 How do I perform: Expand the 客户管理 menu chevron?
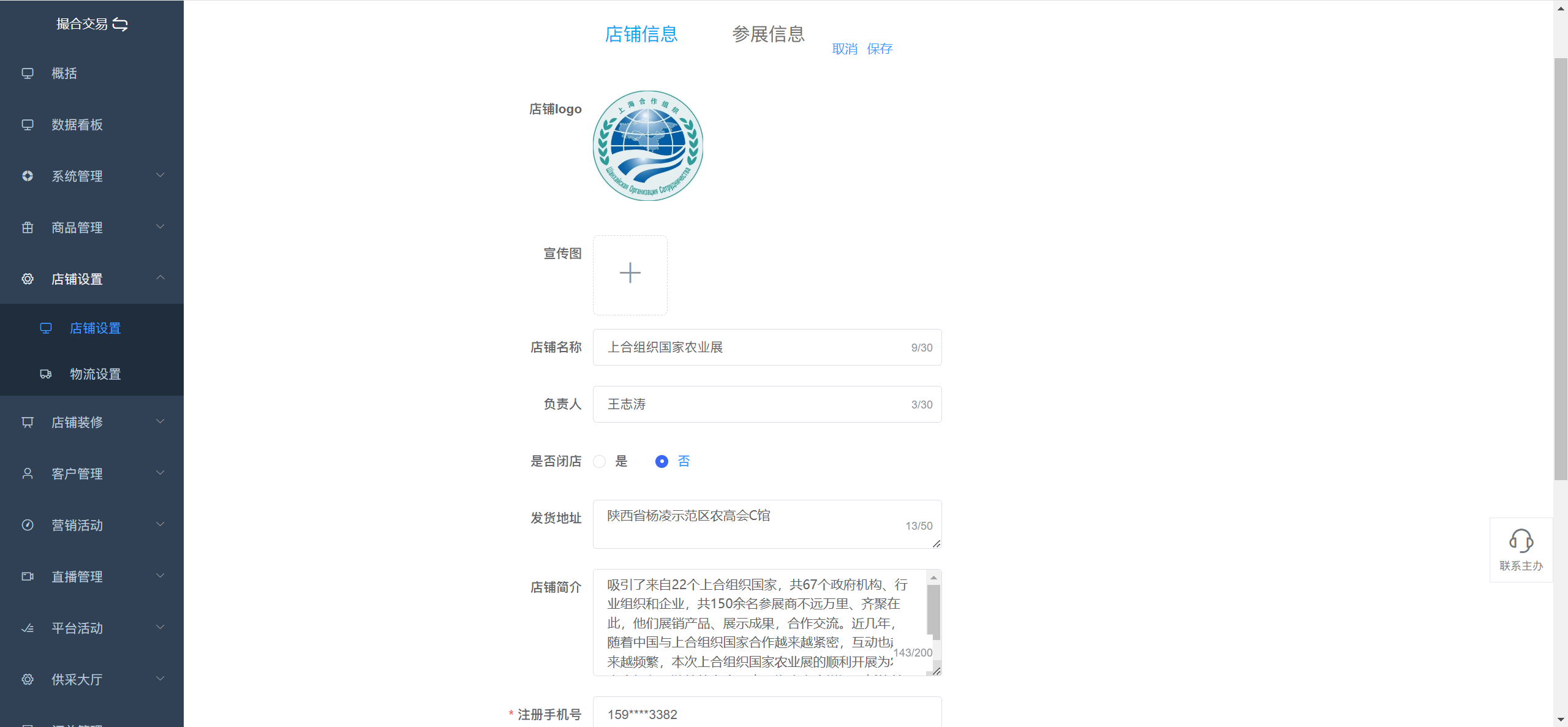(160, 473)
